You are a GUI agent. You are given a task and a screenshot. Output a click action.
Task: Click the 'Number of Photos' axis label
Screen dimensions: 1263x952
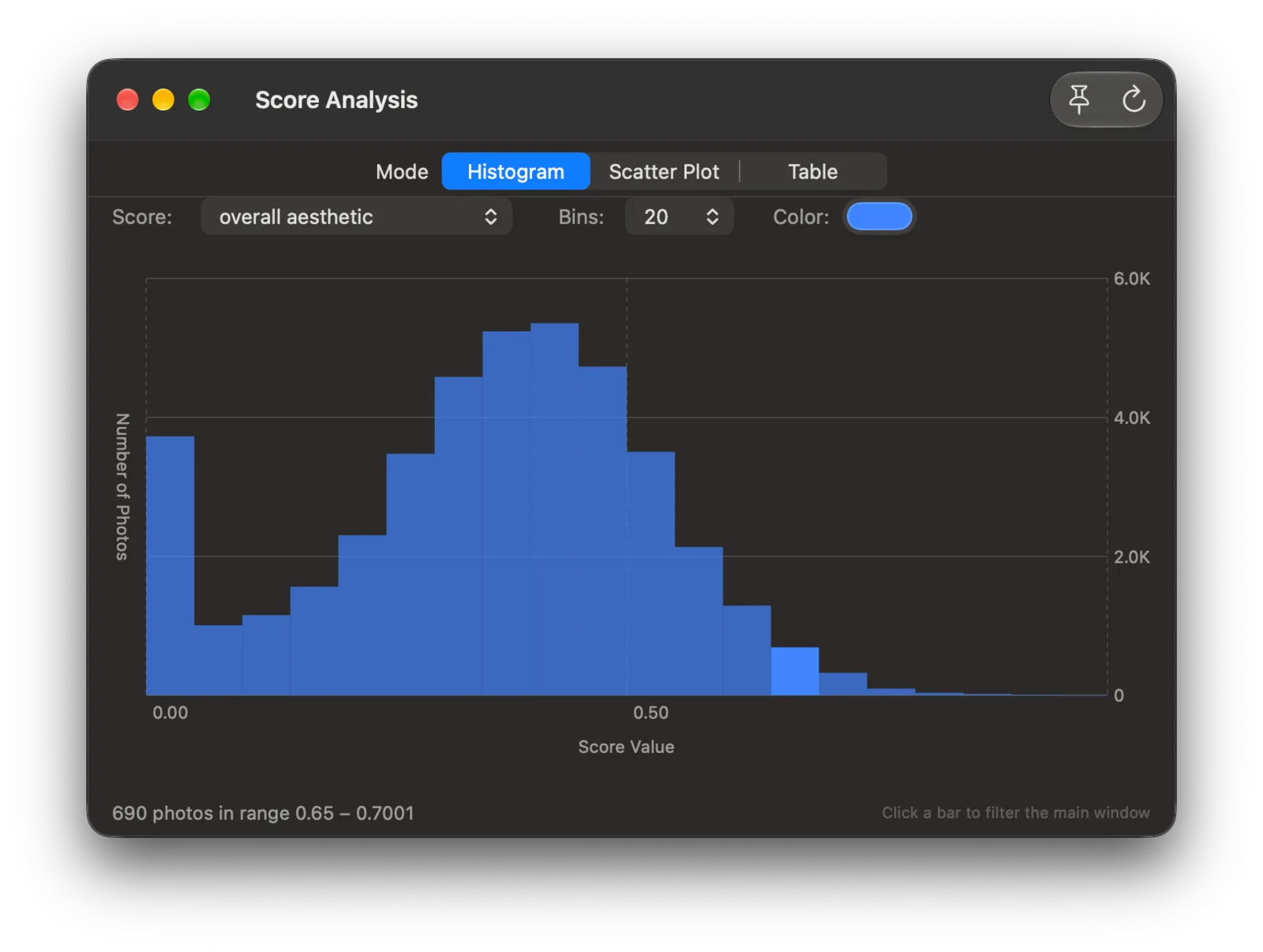(x=122, y=486)
